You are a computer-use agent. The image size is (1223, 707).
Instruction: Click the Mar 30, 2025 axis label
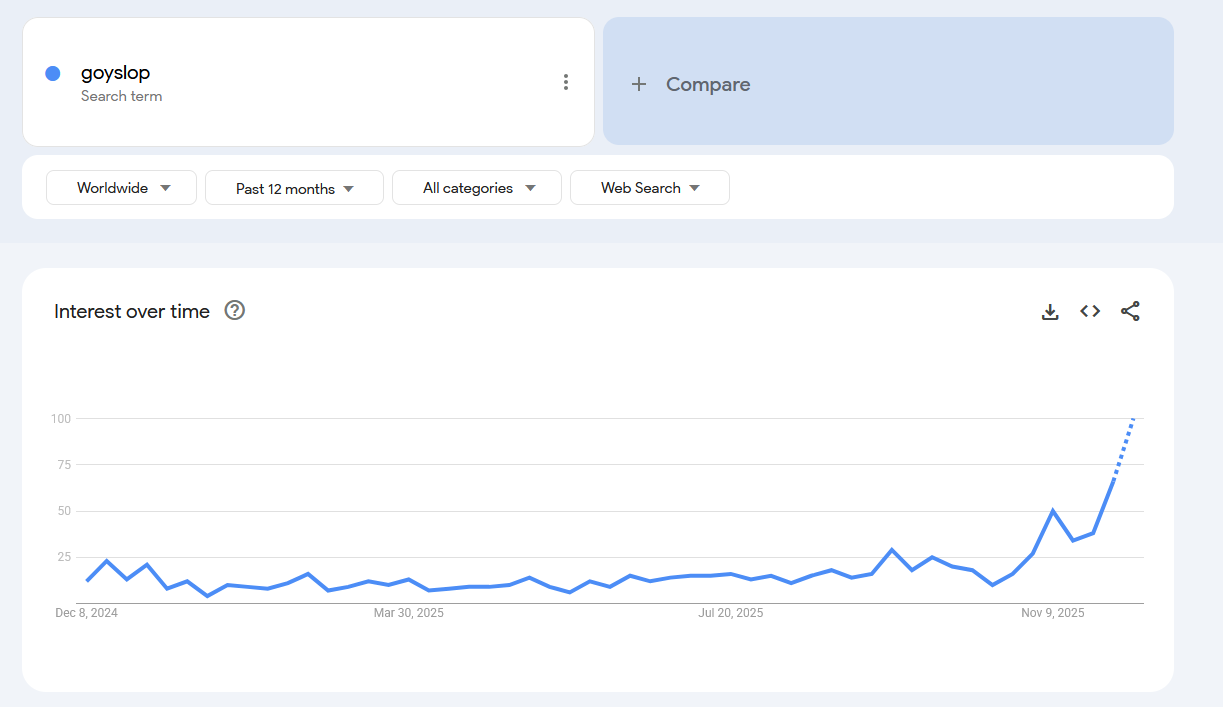pos(409,613)
